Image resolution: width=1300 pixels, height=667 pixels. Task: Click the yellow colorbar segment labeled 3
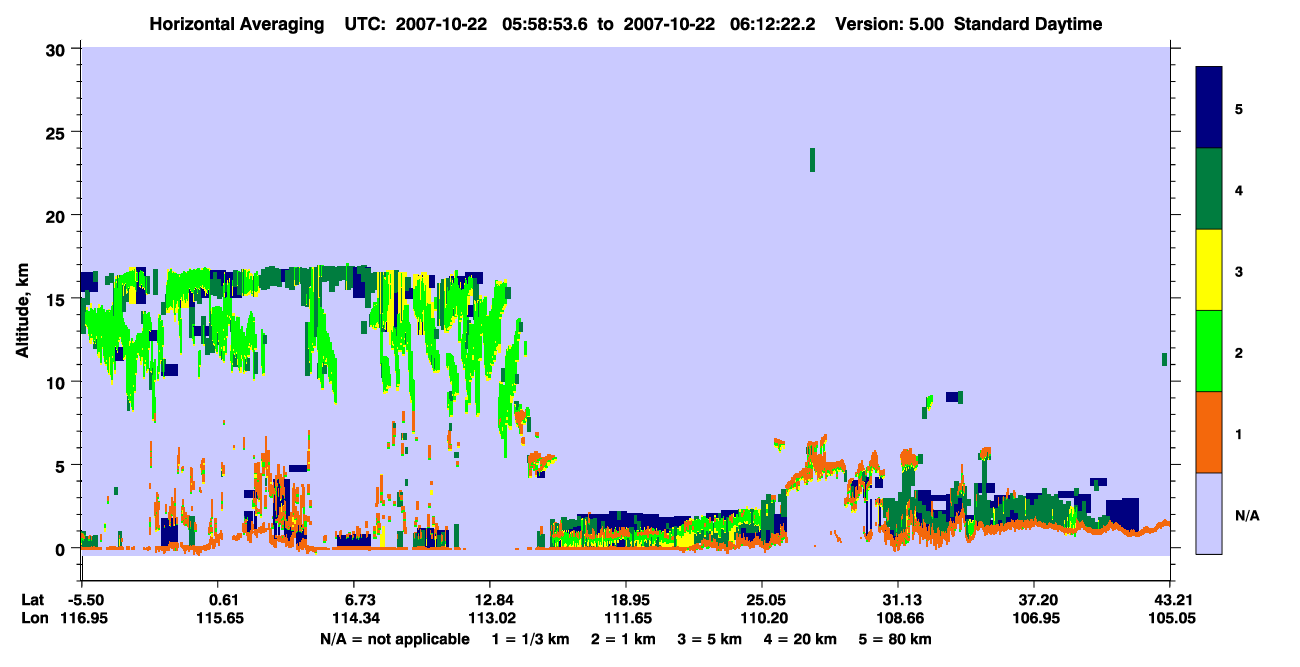pyautogui.click(x=1209, y=270)
